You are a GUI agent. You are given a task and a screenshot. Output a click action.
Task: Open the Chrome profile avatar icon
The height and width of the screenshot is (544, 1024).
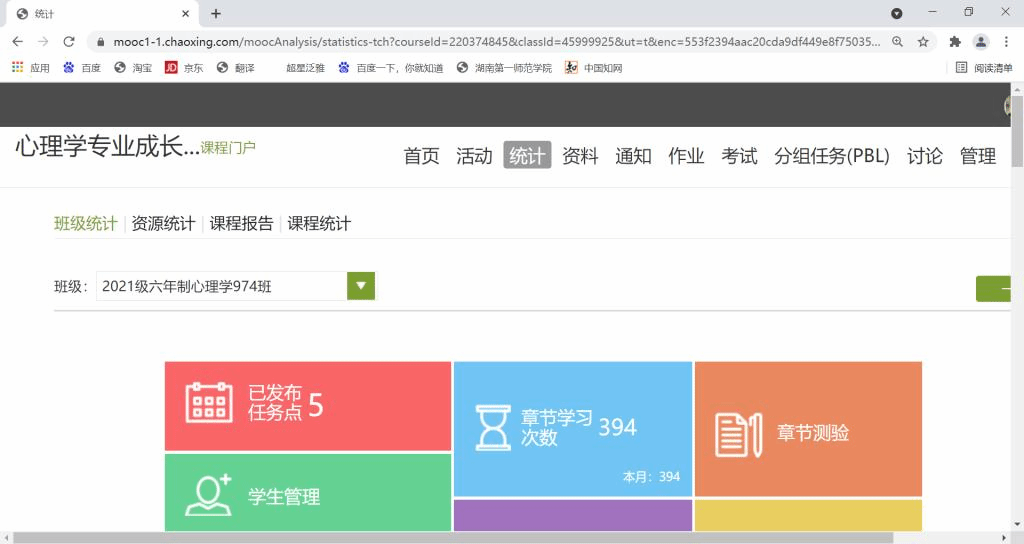tap(981, 42)
